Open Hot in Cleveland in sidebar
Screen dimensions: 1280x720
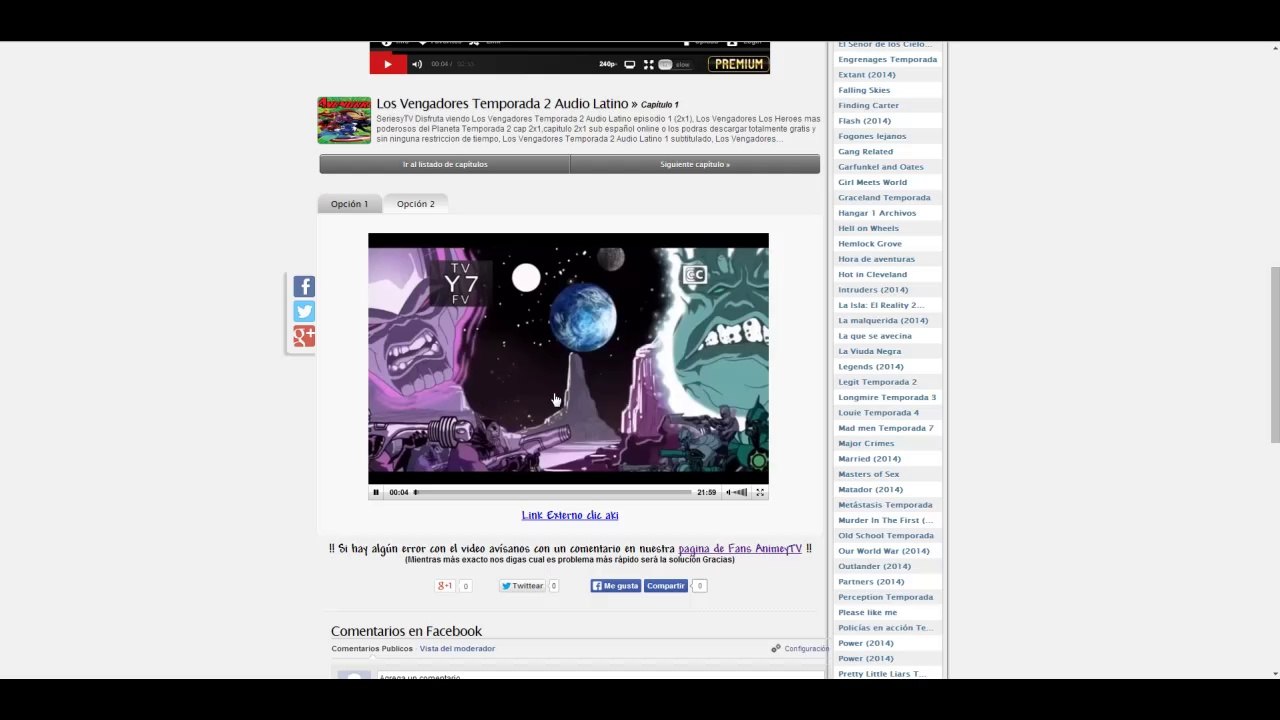pyautogui.click(x=873, y=274)
